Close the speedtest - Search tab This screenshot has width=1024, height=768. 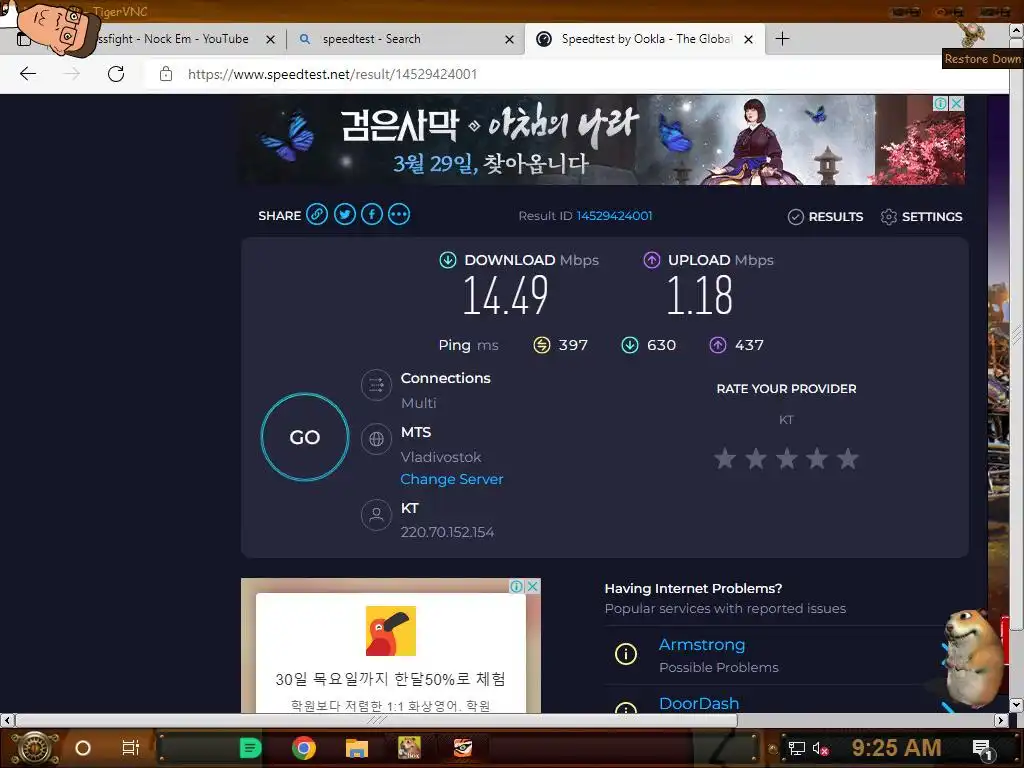[509, 40]
